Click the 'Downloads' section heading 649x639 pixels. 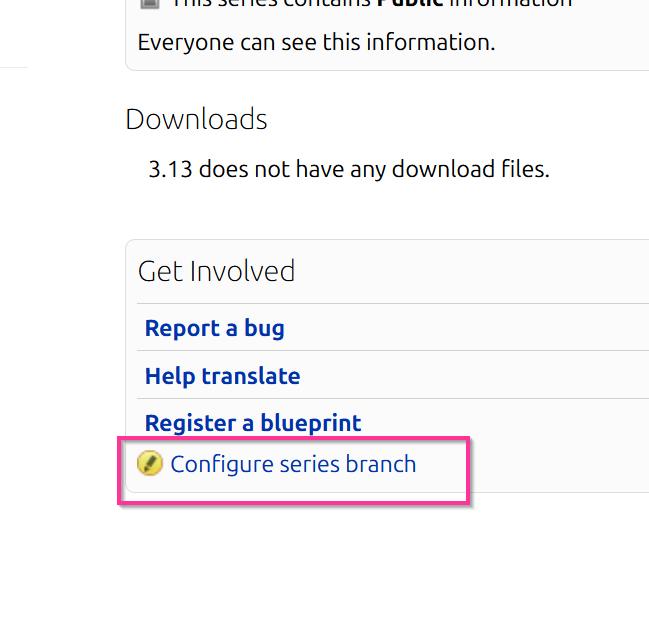point(196,120)
